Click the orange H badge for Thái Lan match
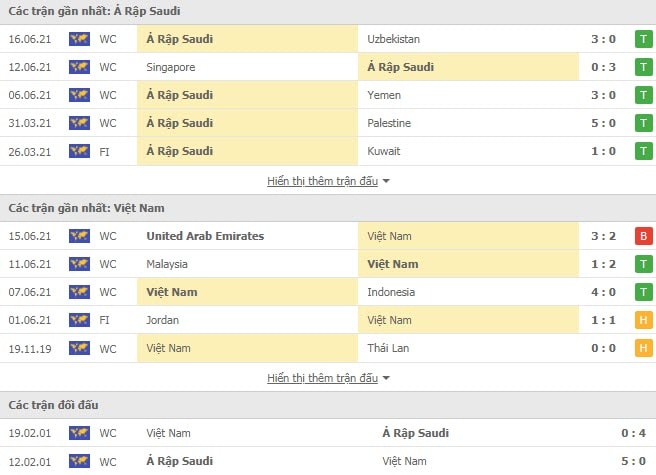This screenshot has height=475, width=656. pos(643,348)
